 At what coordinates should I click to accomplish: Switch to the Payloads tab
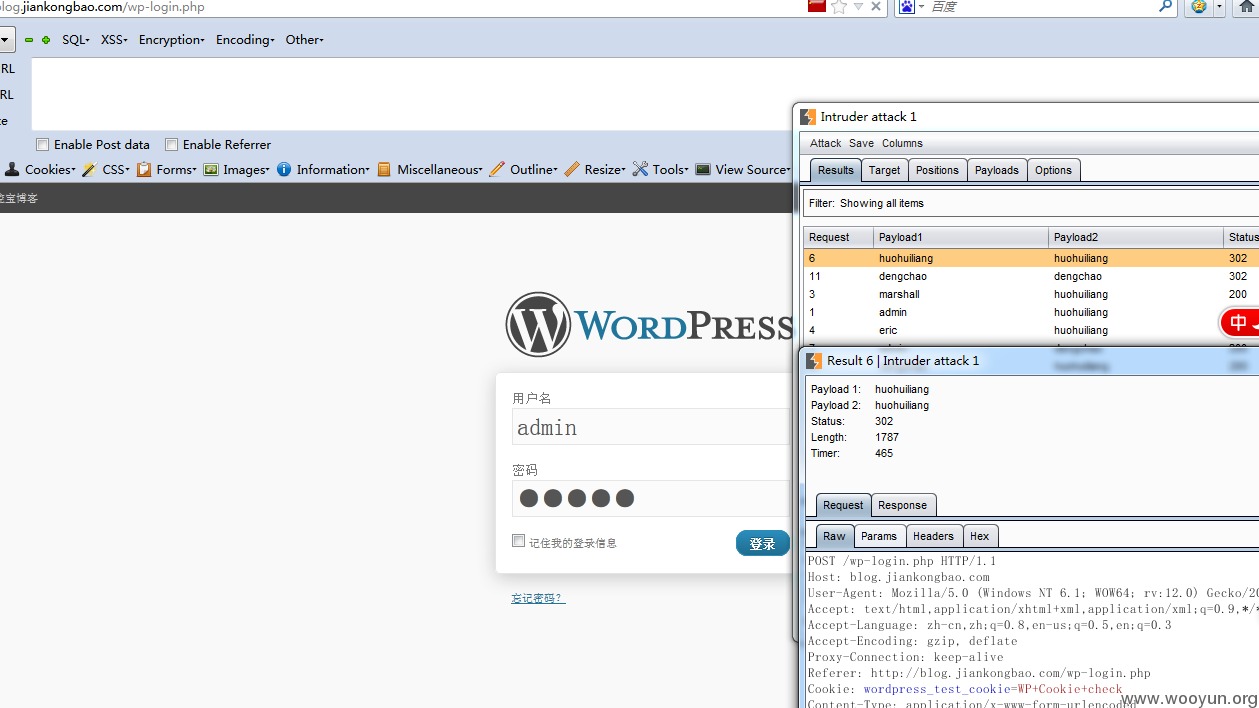tap(997, 170)
